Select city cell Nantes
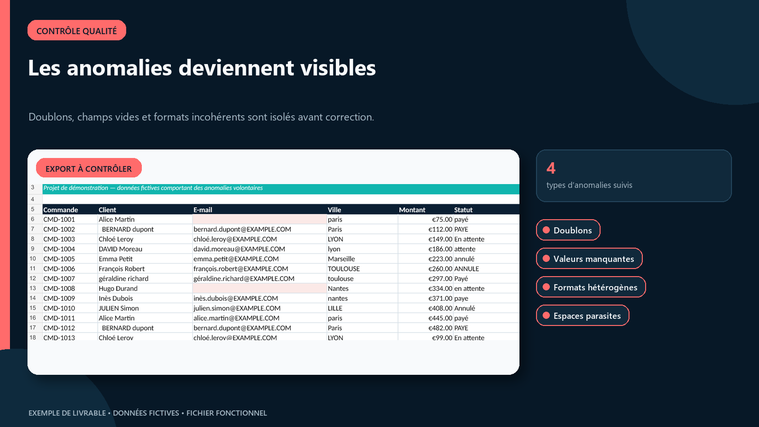 [362, 288]
